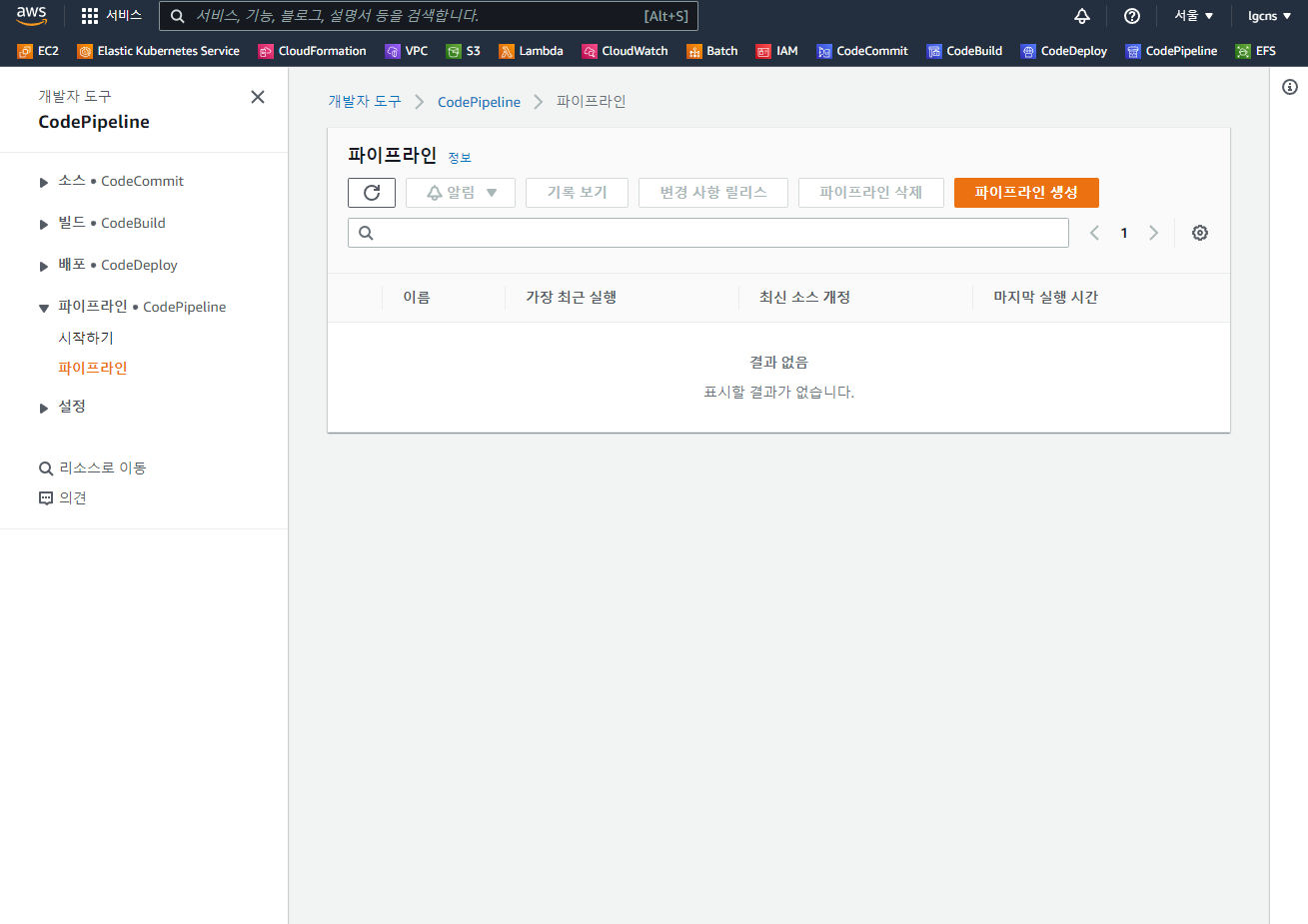Click the 파이프라인 생성 button
Screen dimensions: 1308x924
click(x=1026, y=193)
